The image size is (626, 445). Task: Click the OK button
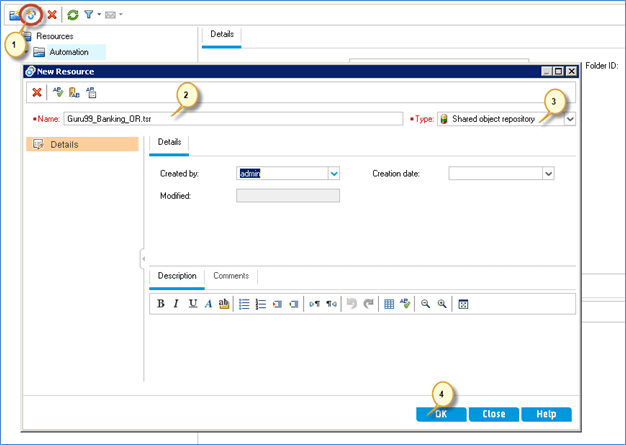point(441,414)
